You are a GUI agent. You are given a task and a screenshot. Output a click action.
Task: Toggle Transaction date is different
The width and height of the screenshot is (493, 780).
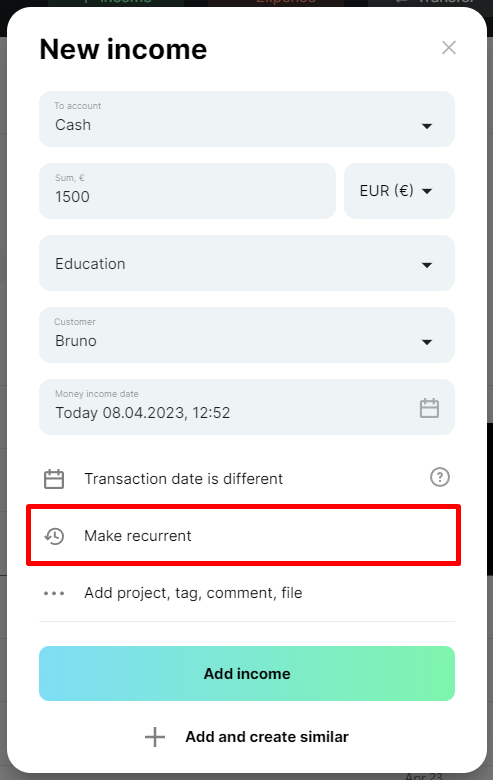tap(184, 479)
